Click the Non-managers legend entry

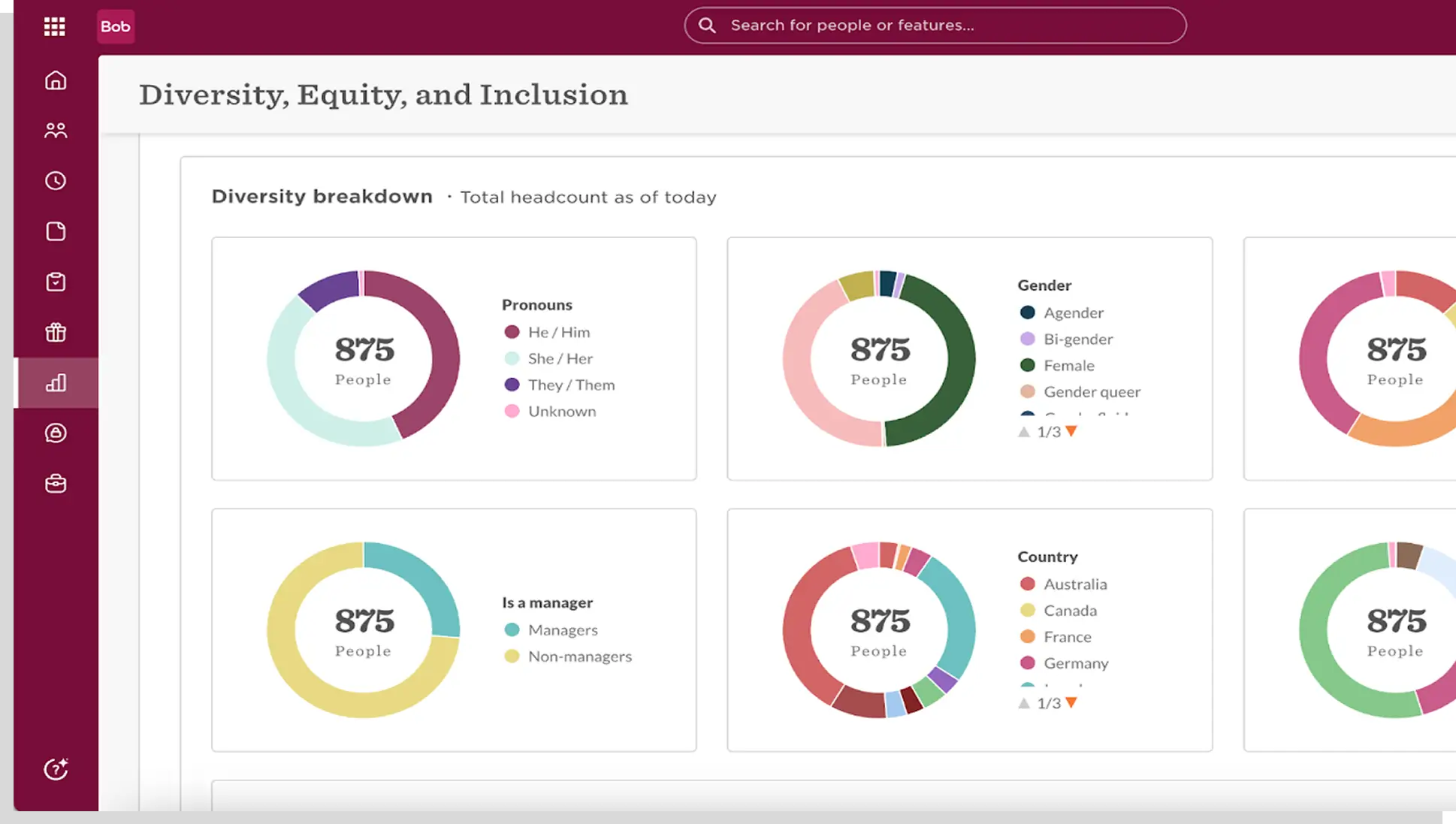(x=567, y=656)
